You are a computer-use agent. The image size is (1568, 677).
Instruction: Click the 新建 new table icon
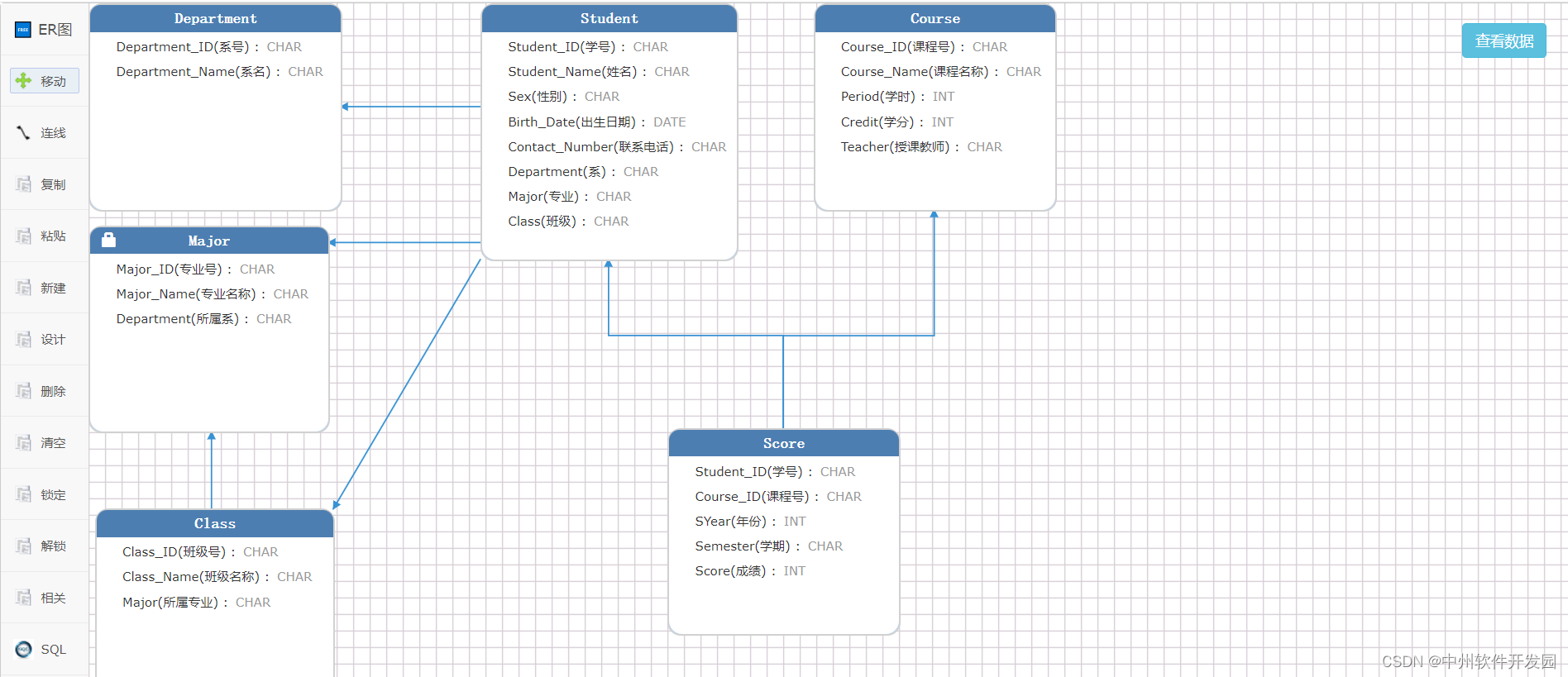24,288
